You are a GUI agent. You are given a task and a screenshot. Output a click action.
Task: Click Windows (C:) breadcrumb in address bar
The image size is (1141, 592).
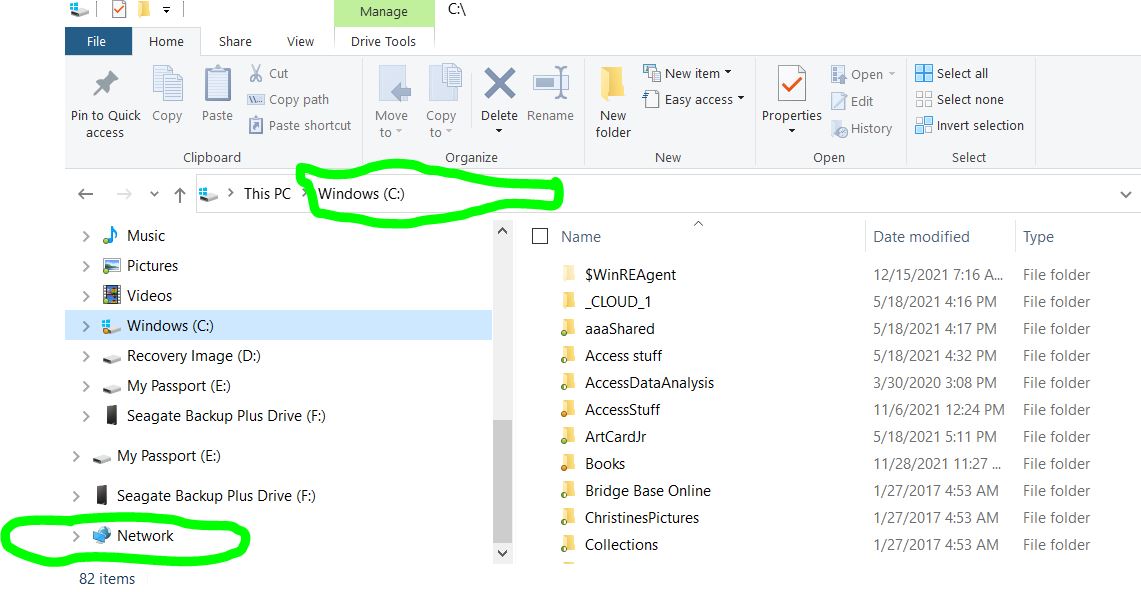[x=361, y=194]
